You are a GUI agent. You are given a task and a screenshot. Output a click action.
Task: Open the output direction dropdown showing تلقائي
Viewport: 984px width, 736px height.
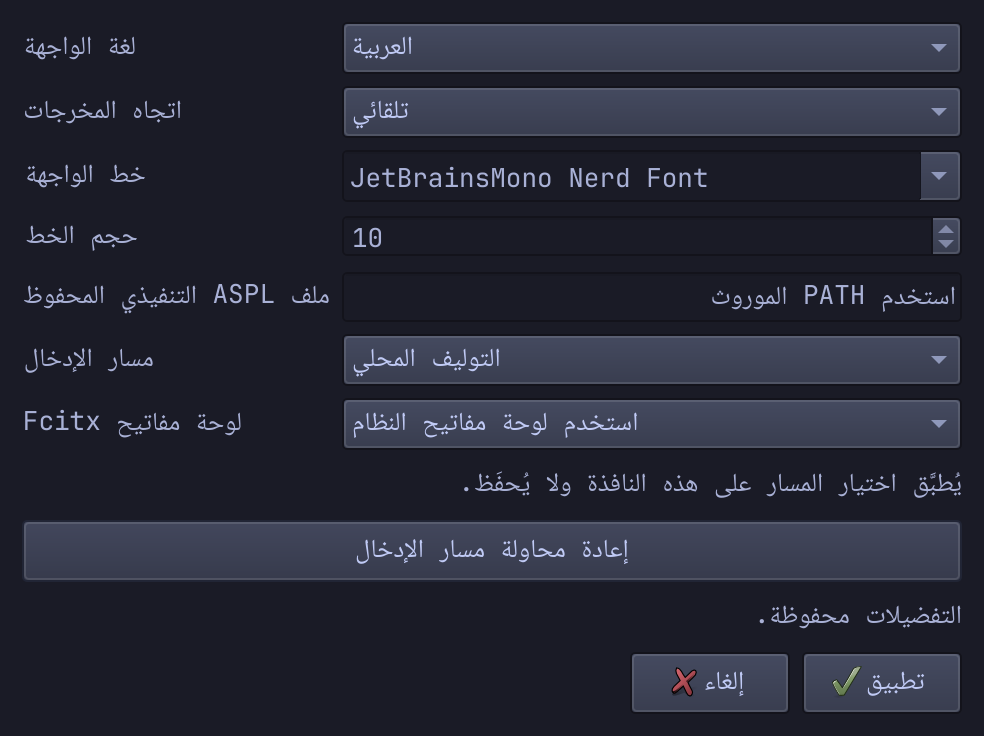[x=651, y=112]
